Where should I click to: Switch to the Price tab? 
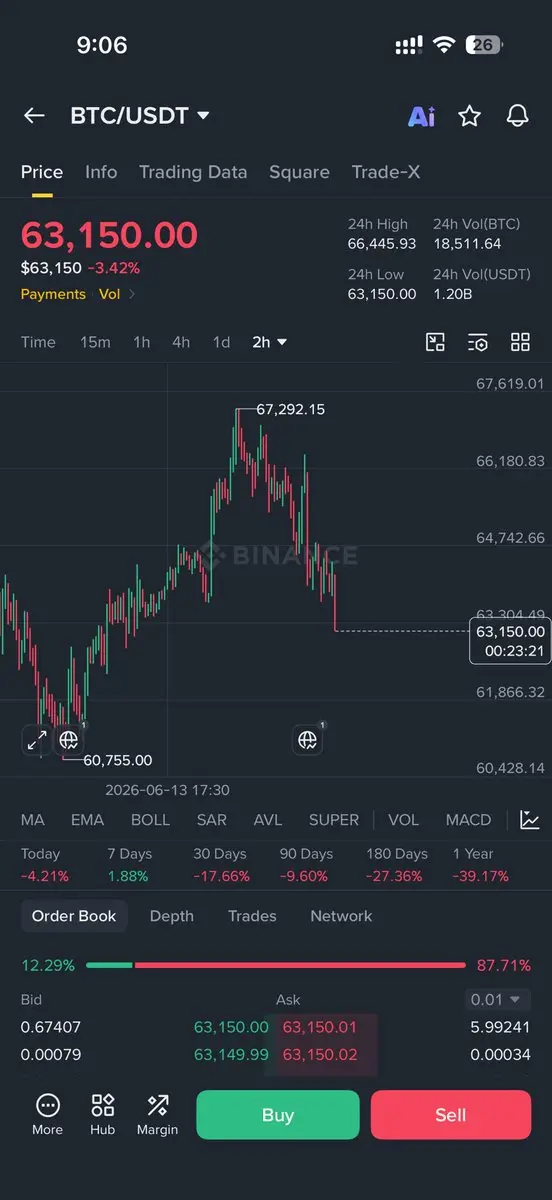[x=42, y=172]
